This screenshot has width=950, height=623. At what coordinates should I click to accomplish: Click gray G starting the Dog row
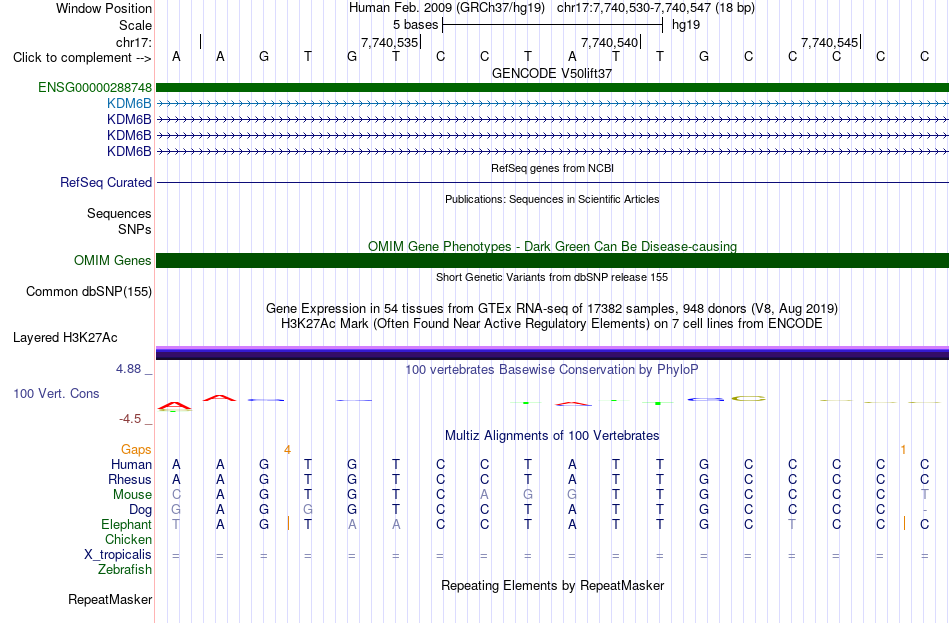[176, 510]
